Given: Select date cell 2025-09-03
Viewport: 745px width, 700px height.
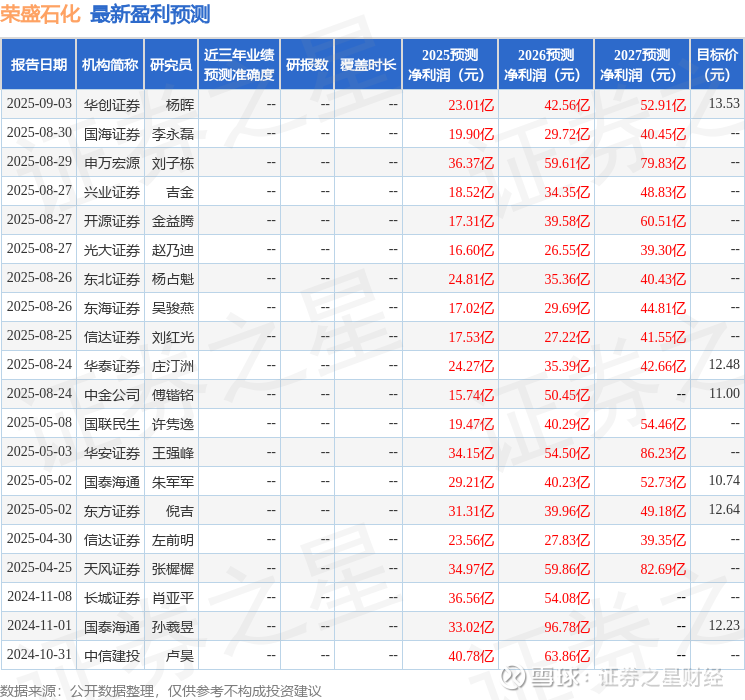Looking at the screenshot, I should (x=39, y=104).
